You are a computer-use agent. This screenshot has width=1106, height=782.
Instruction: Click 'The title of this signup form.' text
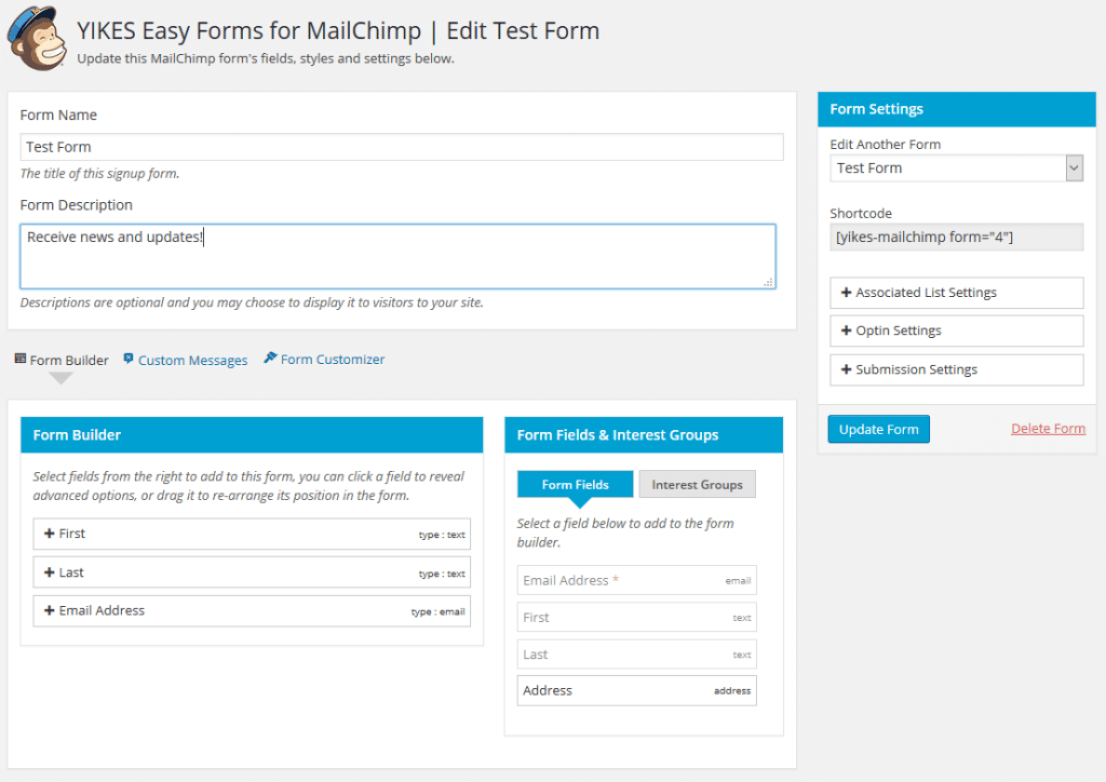coord(99,173)
